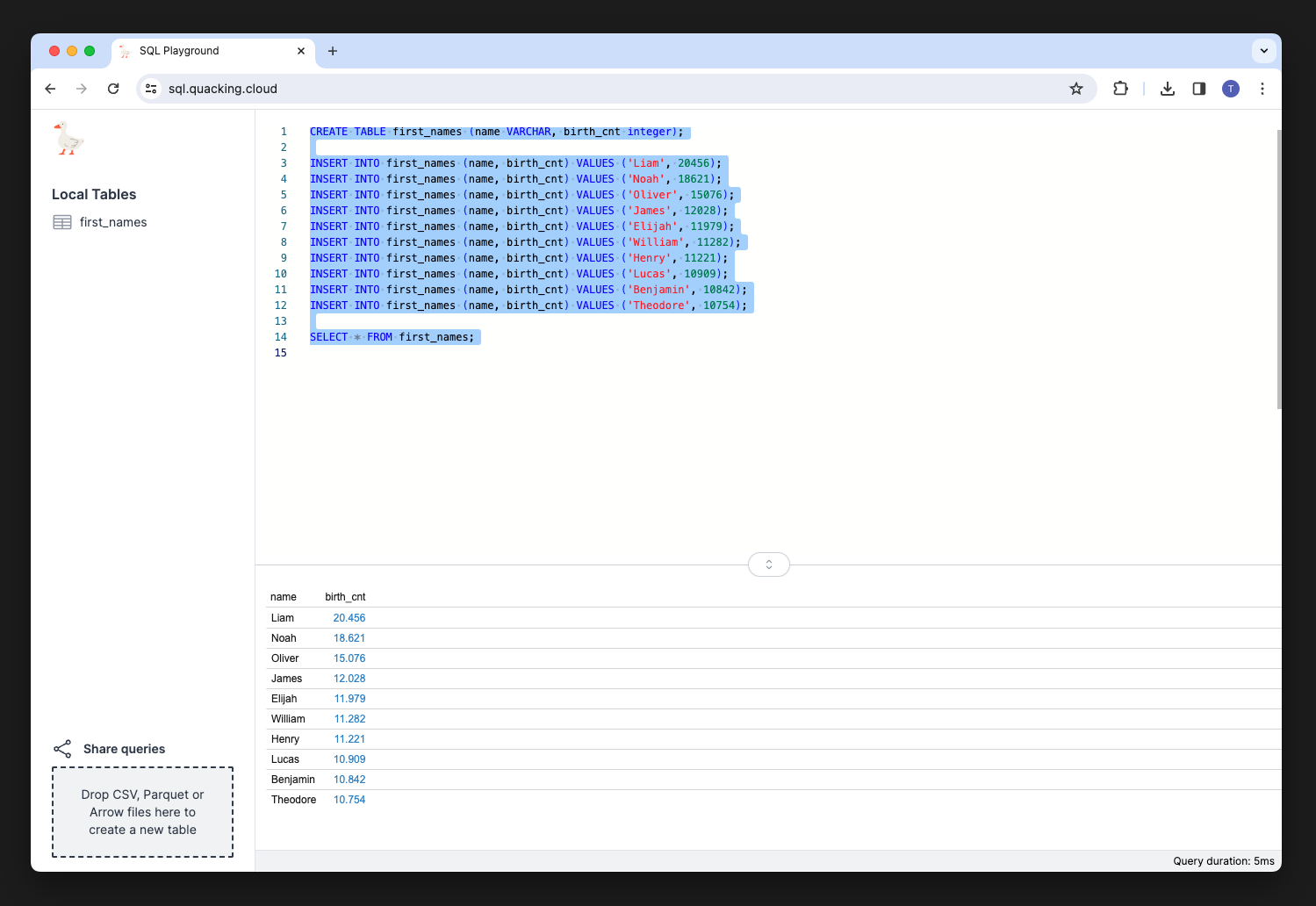
Task: Expand the results panel with the chevron
Action: pyautogui.click(x=768, y=564)
